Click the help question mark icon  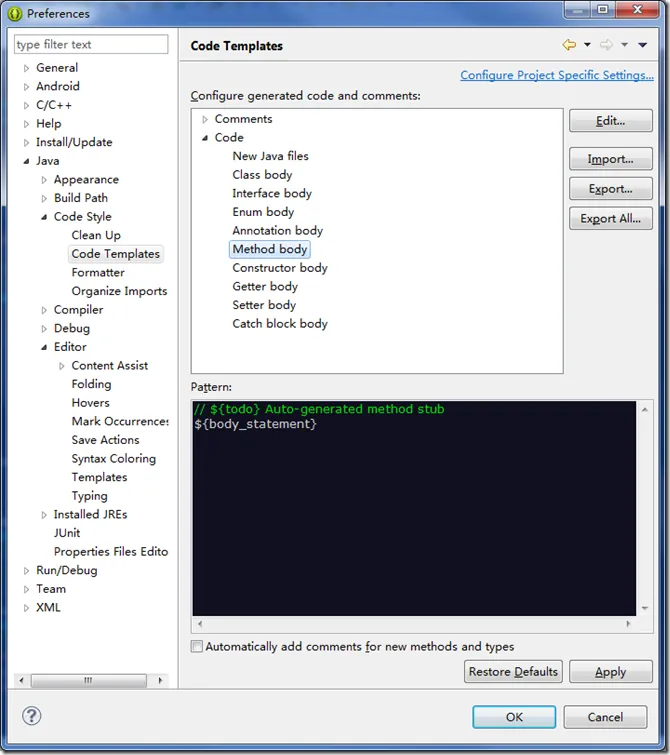coord(31,716)
